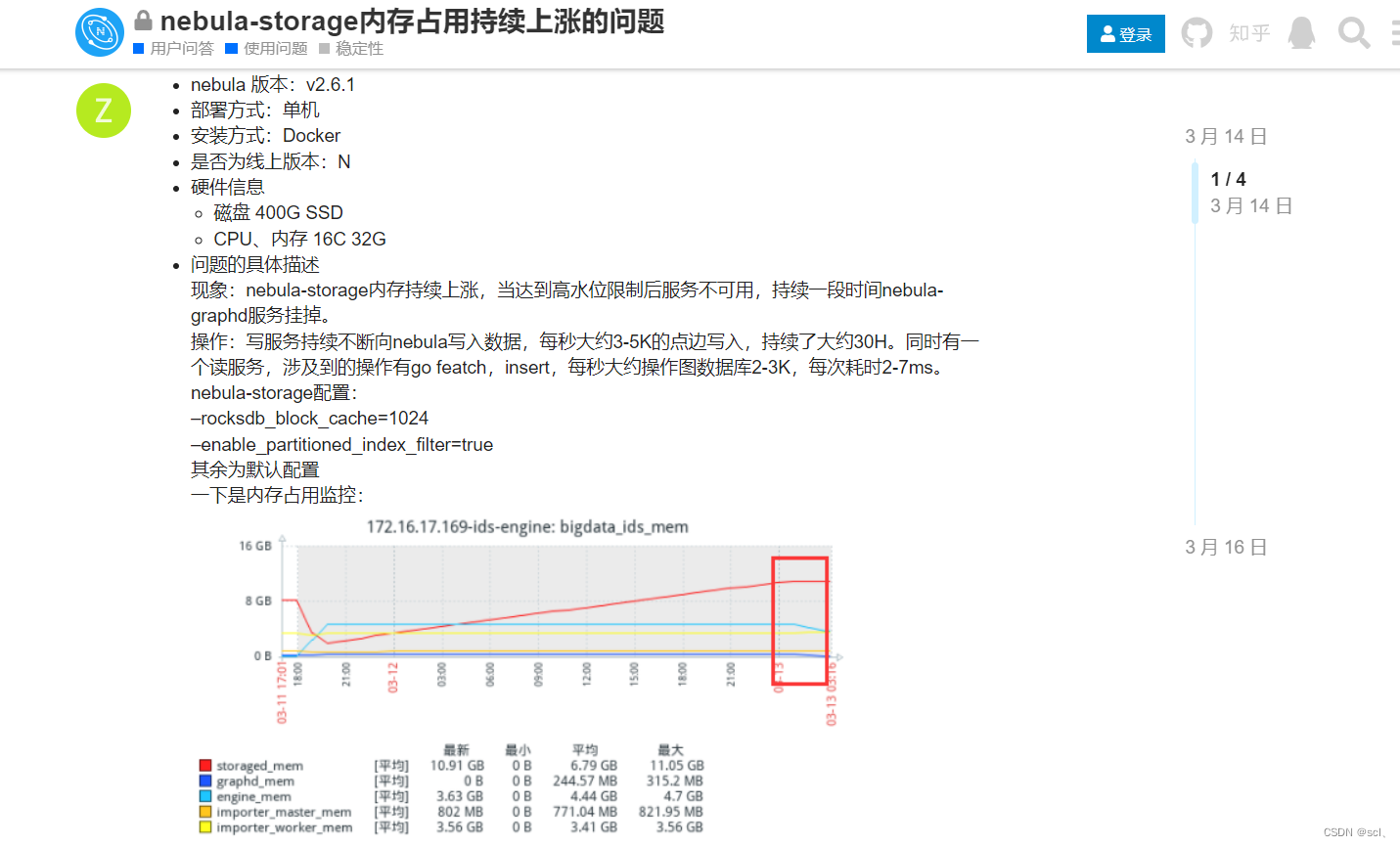Click the orange importer_master_mem legend swatch
1400x847 pixels.
click(x=205, y=812)
